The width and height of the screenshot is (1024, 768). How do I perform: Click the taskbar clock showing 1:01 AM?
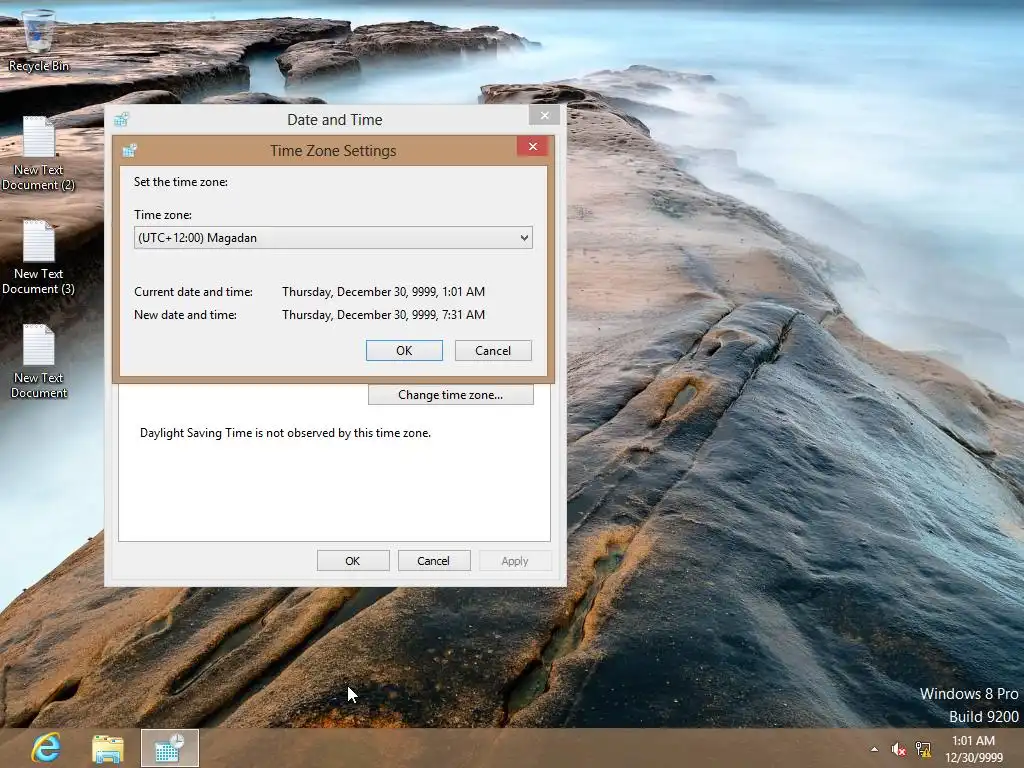974,749
